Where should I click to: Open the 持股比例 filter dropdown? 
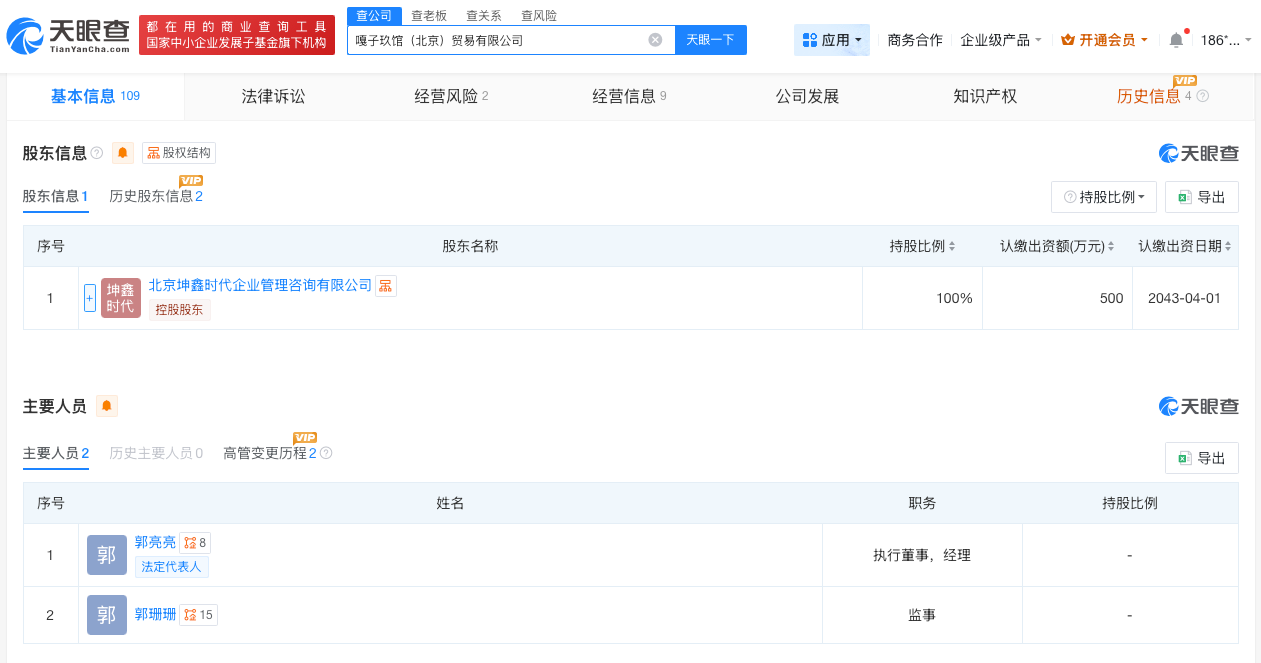point(1104,196)
